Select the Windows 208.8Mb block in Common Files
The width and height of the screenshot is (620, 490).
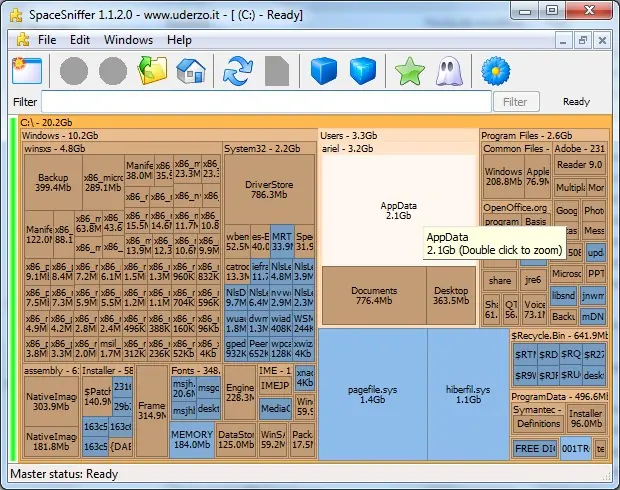(504, 176)
